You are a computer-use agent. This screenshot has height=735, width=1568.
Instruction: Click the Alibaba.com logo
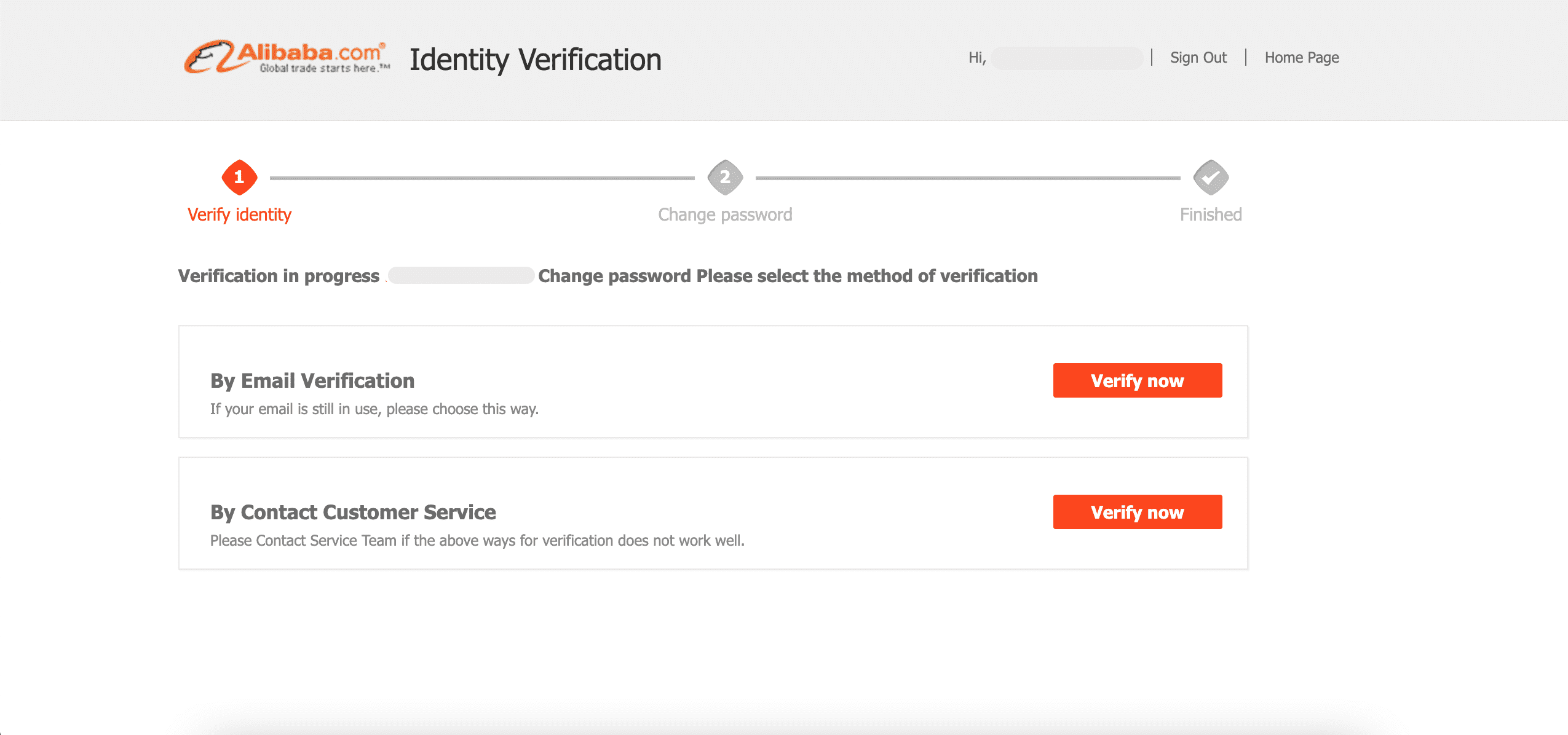pos(287,57)
